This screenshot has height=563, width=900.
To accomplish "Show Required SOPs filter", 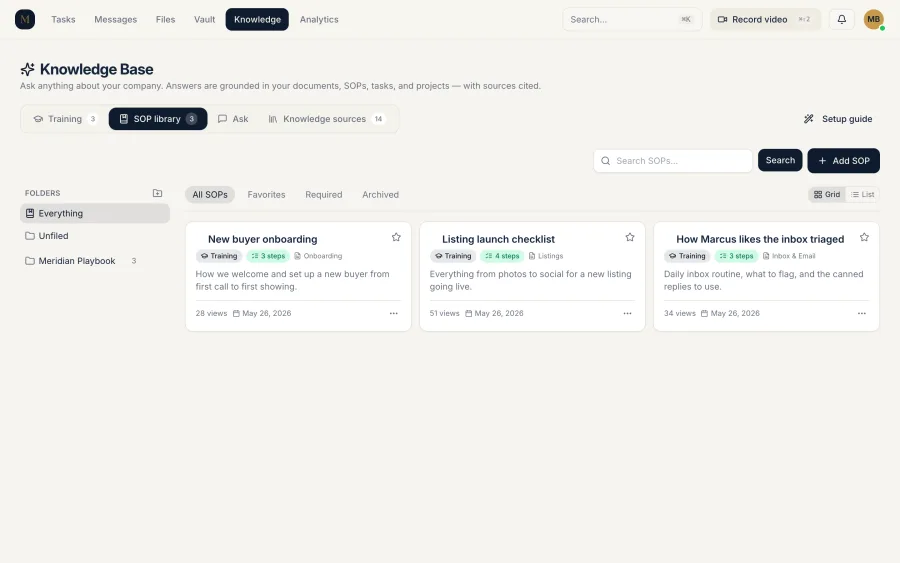I will click(324, 195).
